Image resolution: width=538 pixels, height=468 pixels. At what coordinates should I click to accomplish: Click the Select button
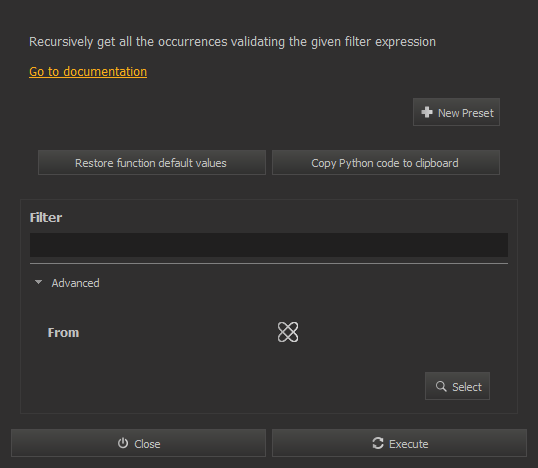click(457, 386)
